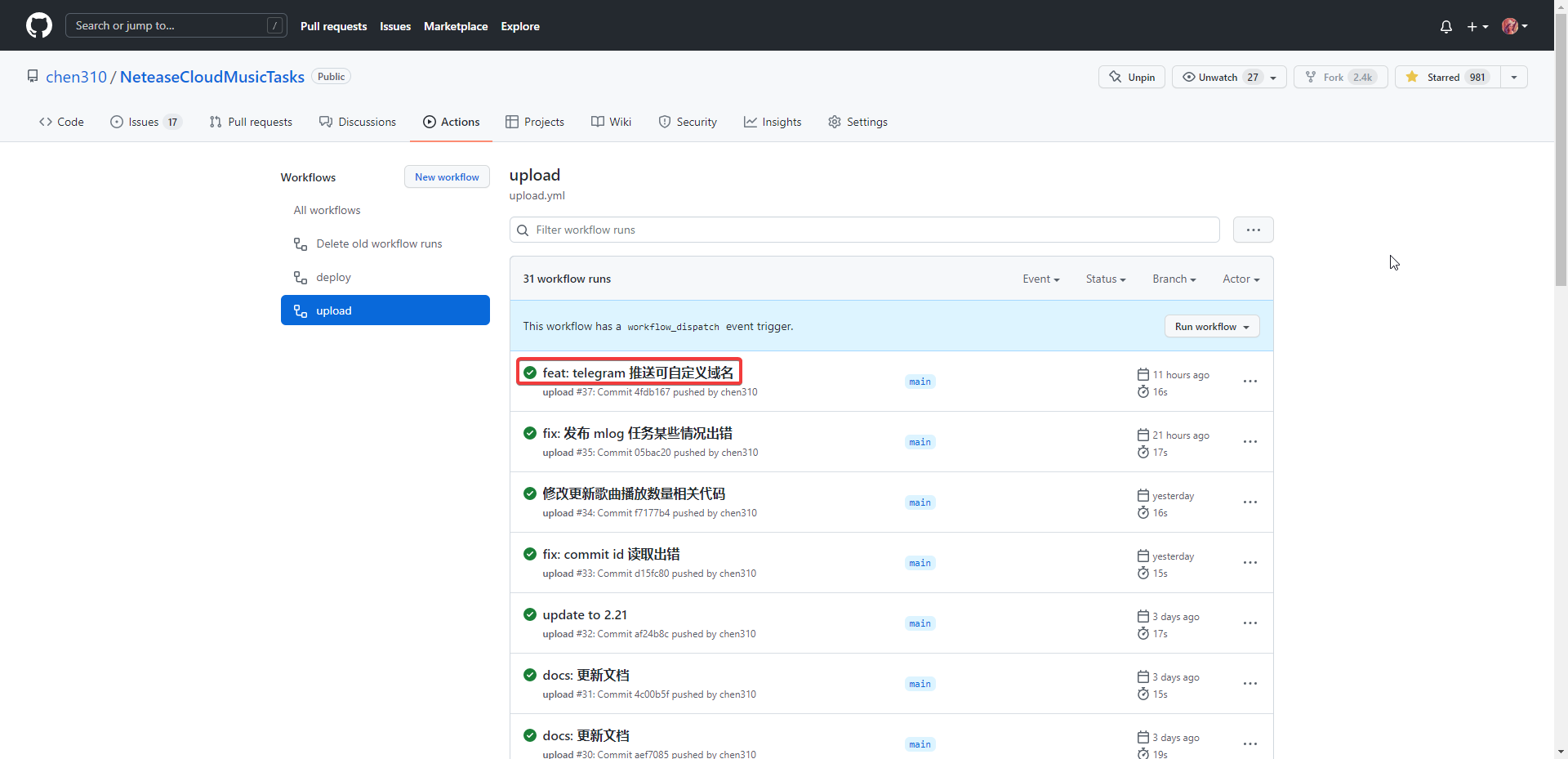The height and width of the screenshot is (759, 1568).
Task: Click the calendar icon showing 11 hours ago
Action: point(1143,374)
